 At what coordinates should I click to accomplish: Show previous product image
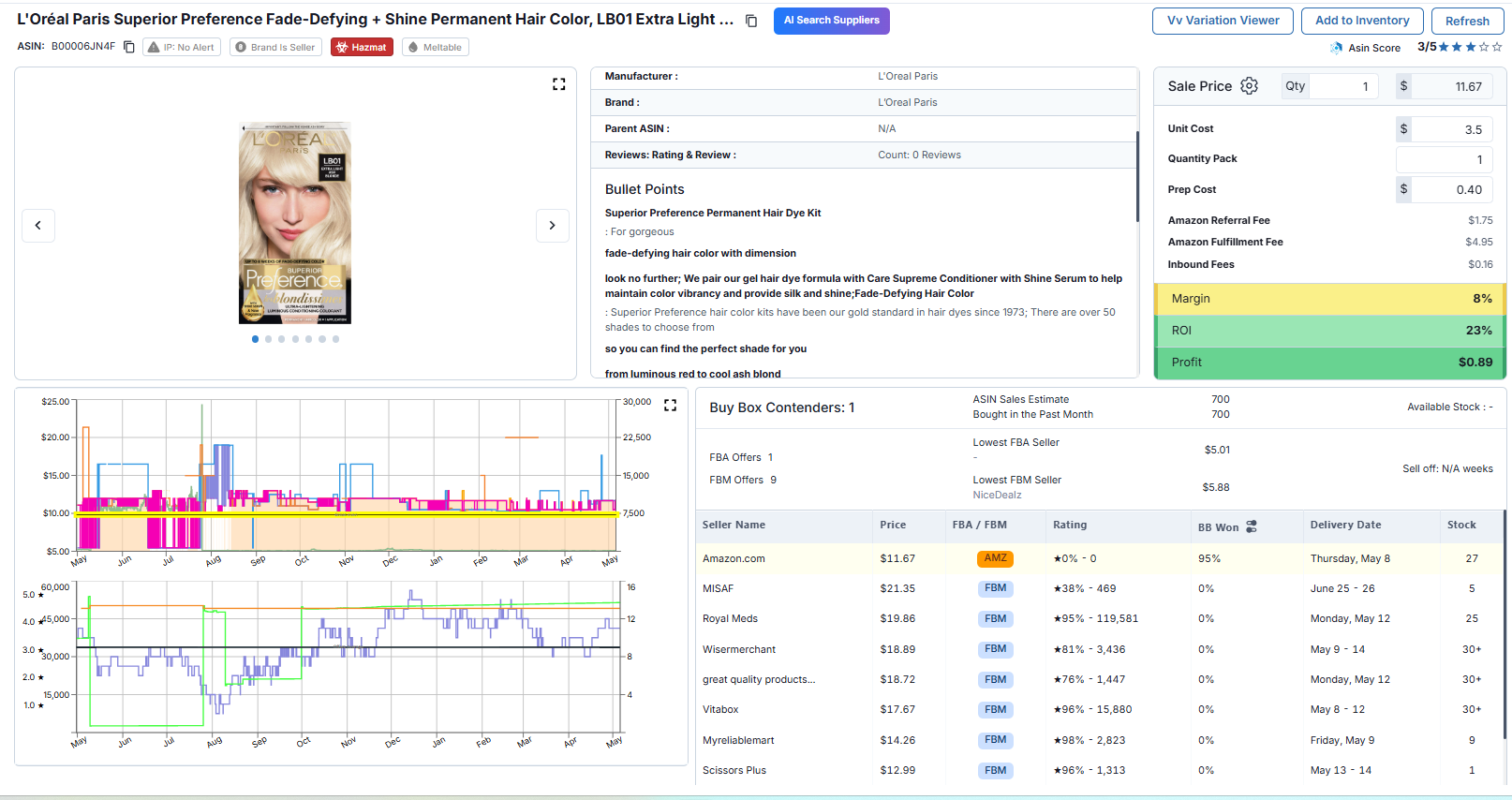click(38, 225)
